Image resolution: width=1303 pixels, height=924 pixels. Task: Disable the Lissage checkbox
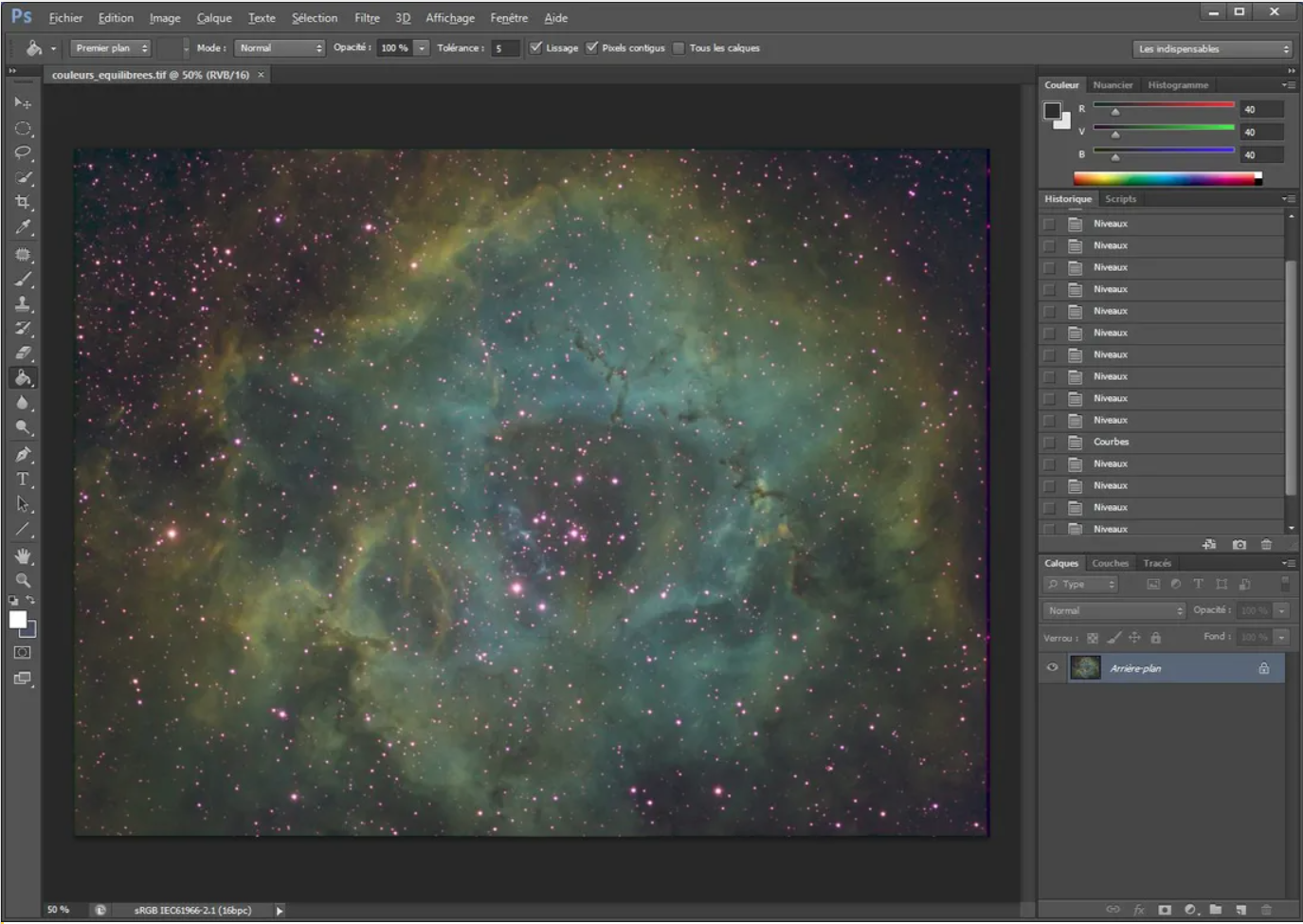tap(536, 48)
